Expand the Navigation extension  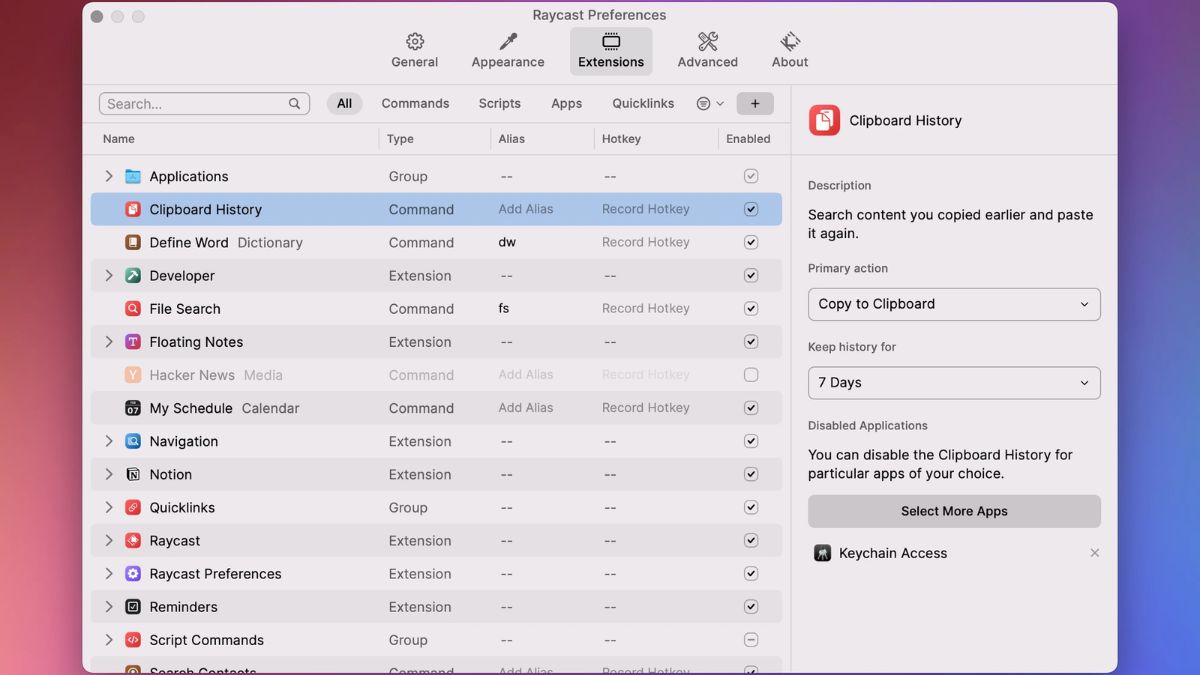tap(109, 441)
